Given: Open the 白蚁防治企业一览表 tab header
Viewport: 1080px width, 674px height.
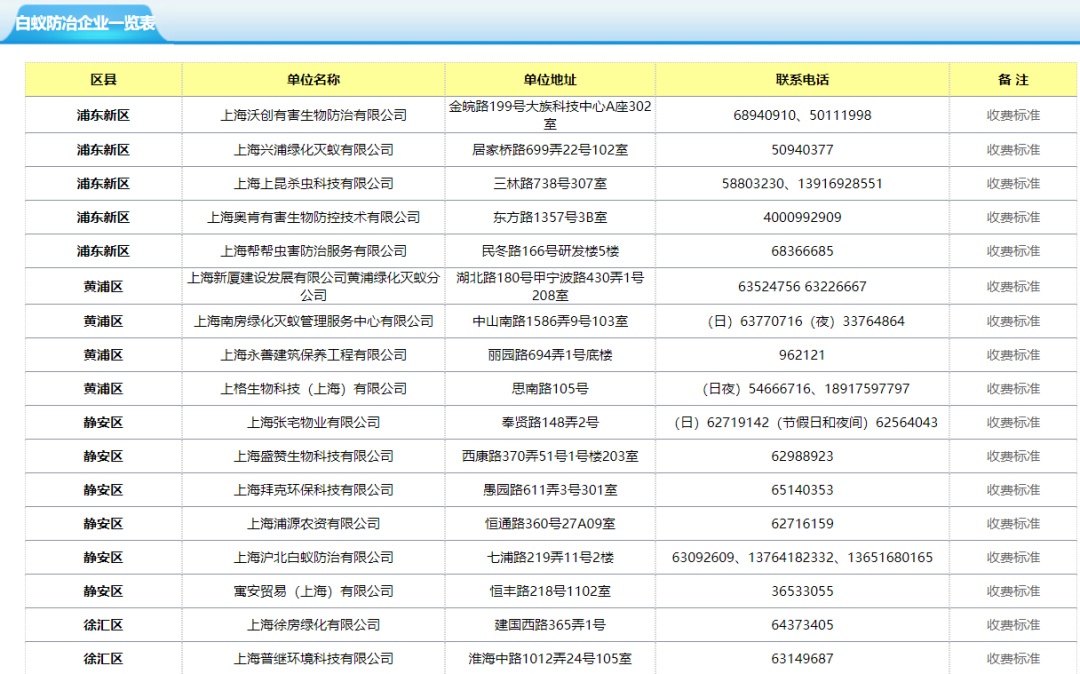Looking at the screenshot, I should (x=85, y=23).
